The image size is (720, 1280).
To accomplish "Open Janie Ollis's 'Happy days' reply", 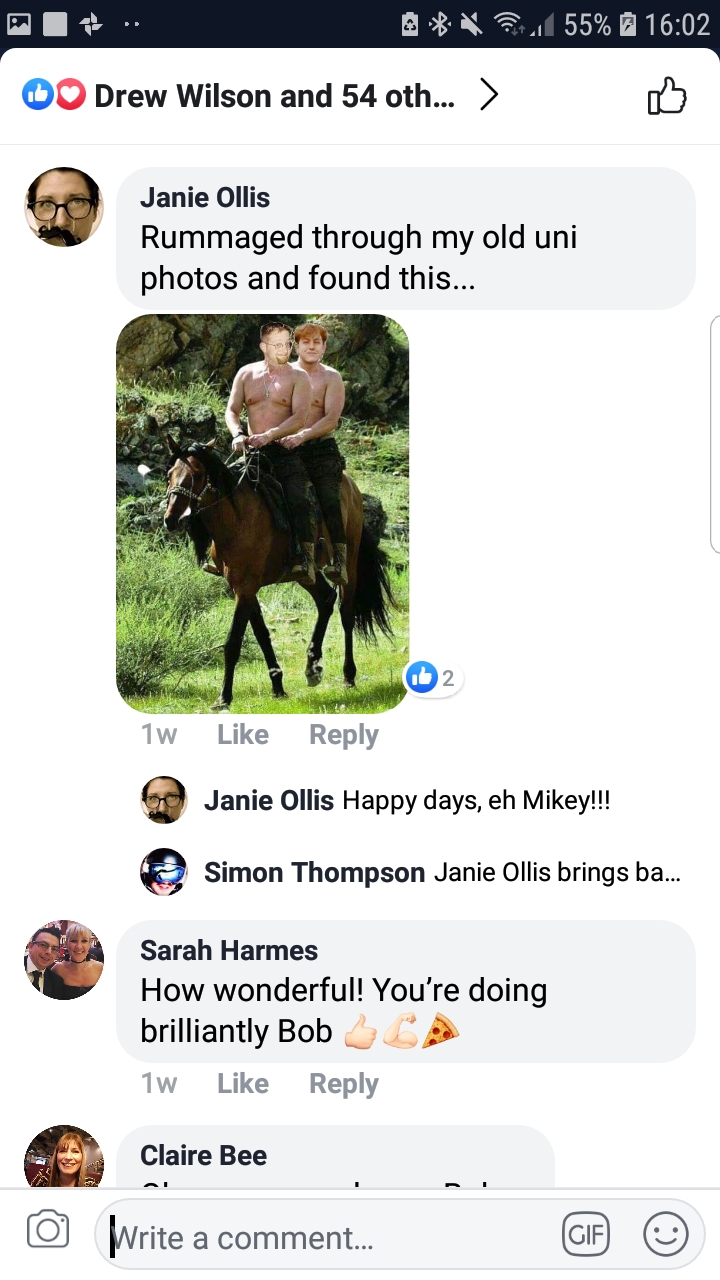I will coord(476,801).
